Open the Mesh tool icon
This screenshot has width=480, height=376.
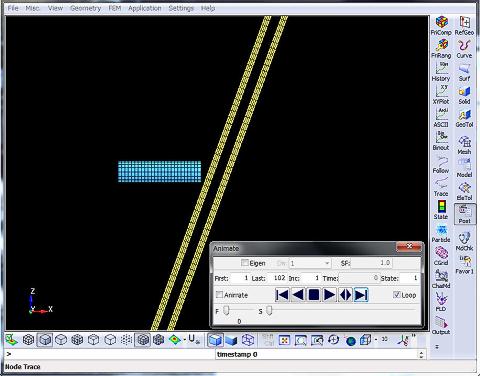point(464,145)
